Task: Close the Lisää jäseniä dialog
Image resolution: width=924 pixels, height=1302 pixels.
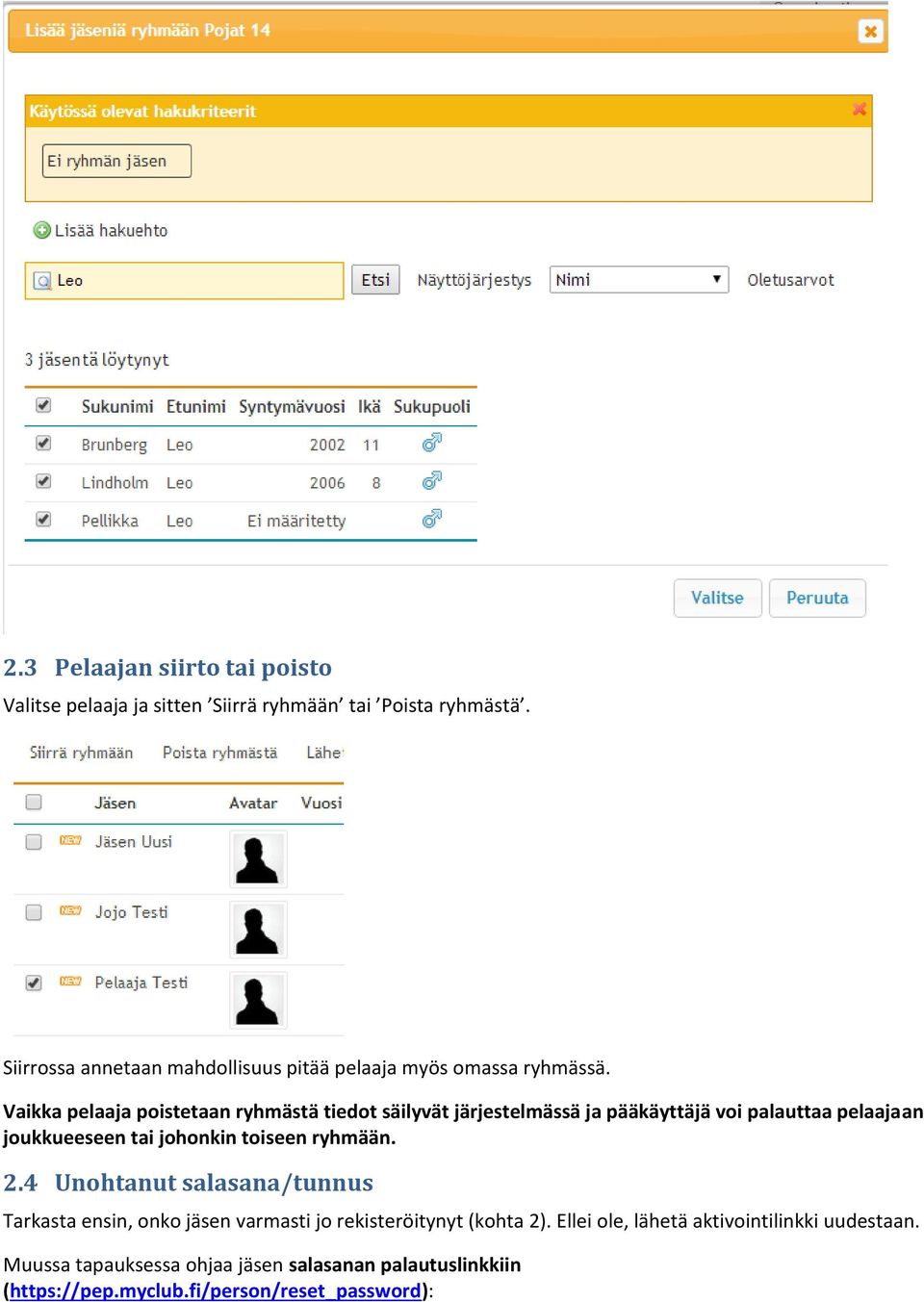Action: pos(870,31)
